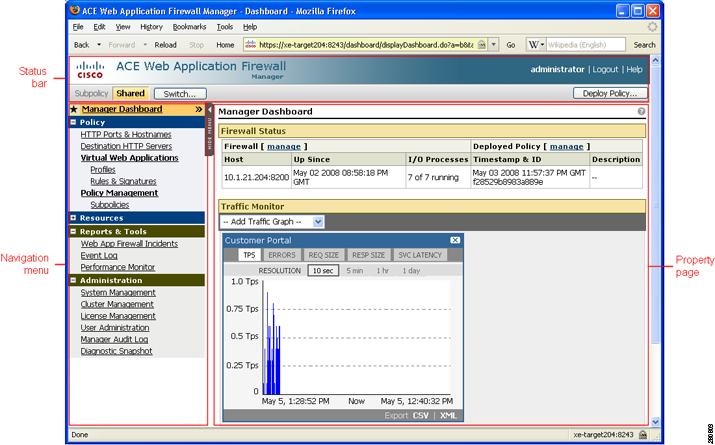
Task: Close the Customer Portal graph panel
Action: pyautogui.click(x=455, y=240)
